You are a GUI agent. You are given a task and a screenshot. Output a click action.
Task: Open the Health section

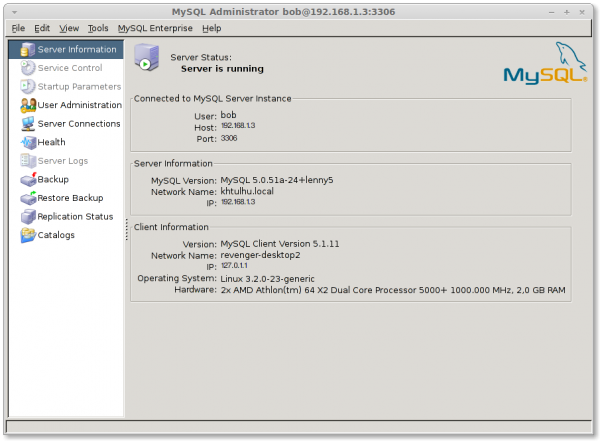[51, 142]
